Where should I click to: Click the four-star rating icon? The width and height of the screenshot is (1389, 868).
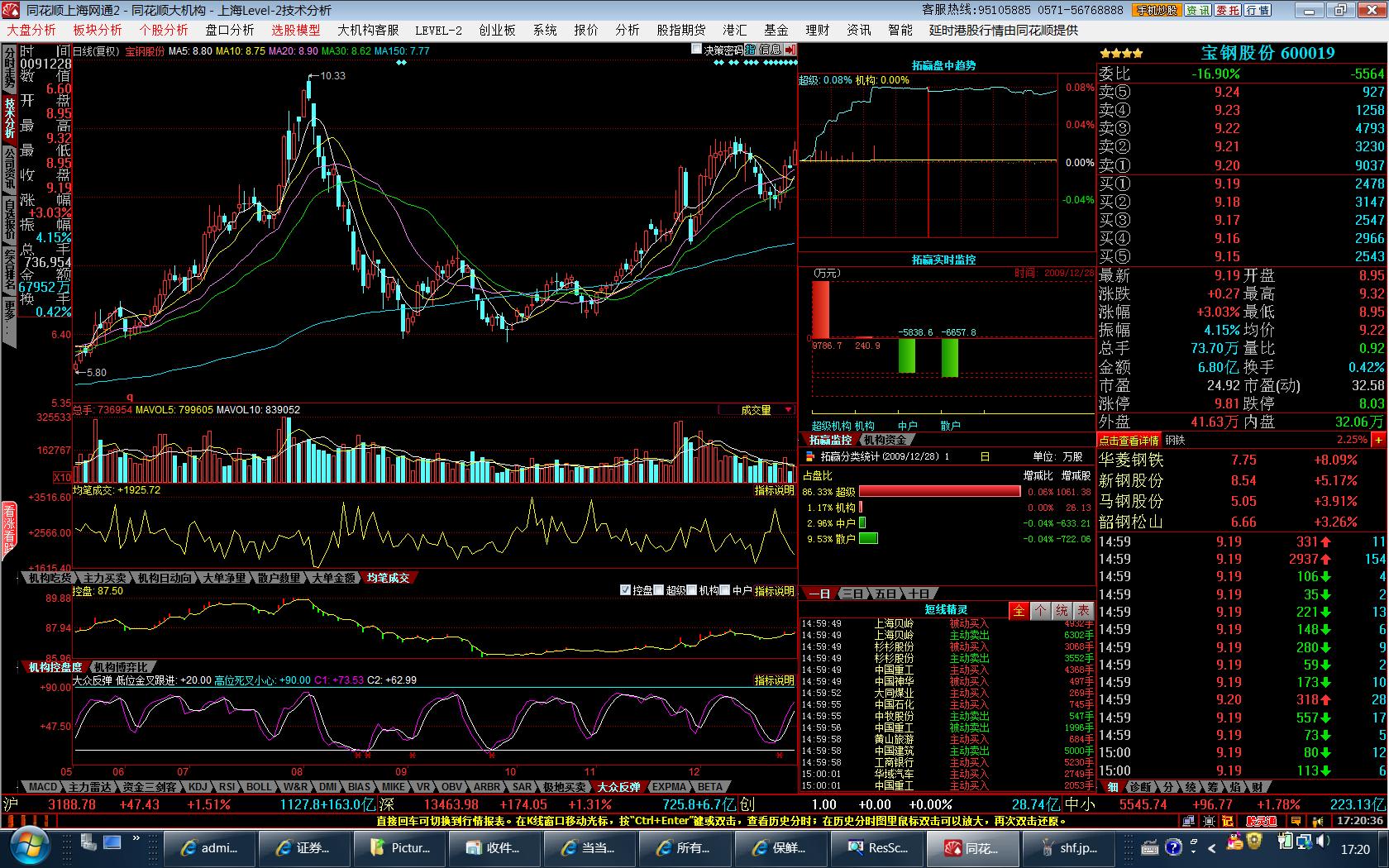tap(1122, 54)
